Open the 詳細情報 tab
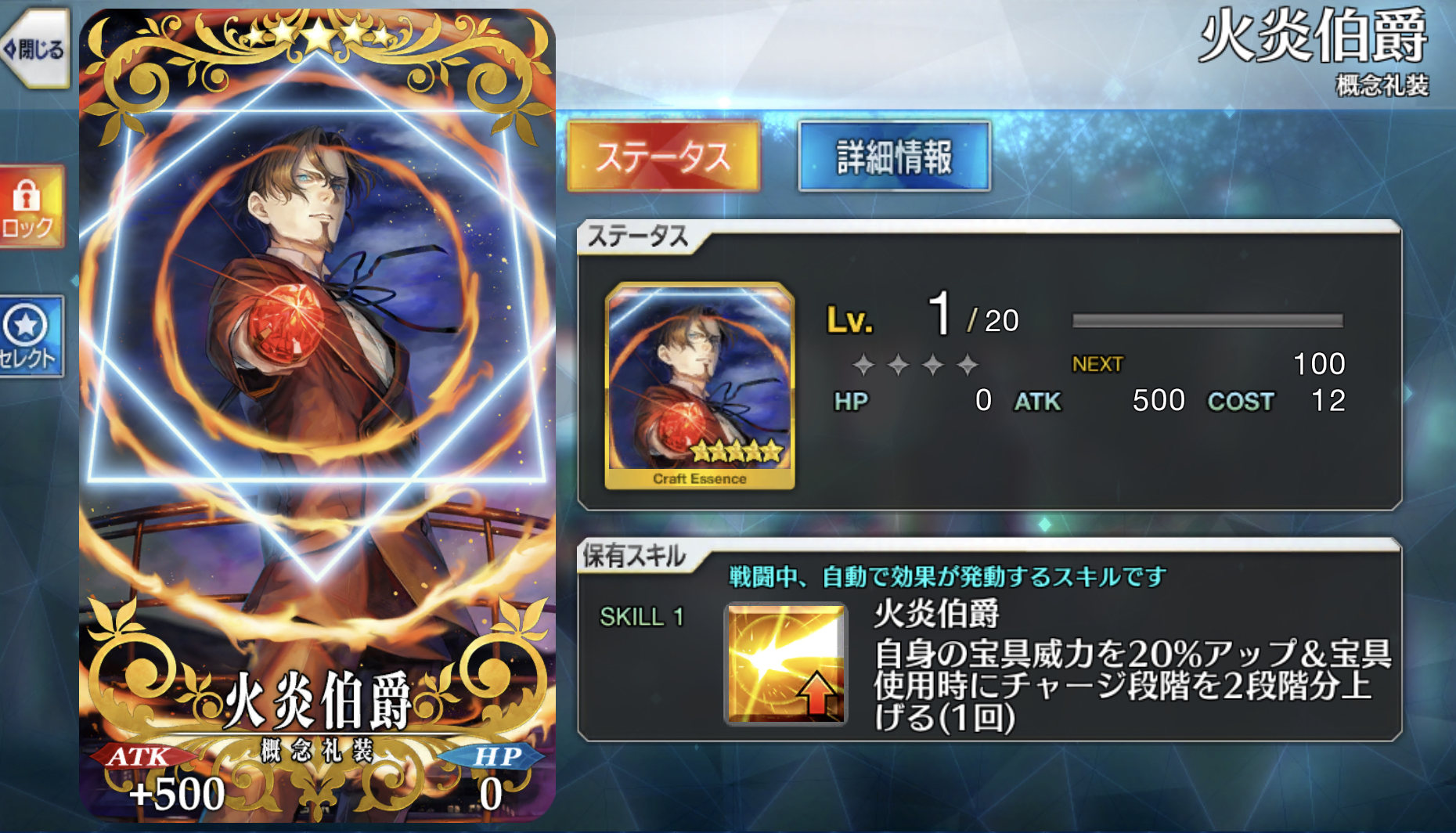This screenshot has height=833, width=1456. pyautogui.click(x=894, y=156)
